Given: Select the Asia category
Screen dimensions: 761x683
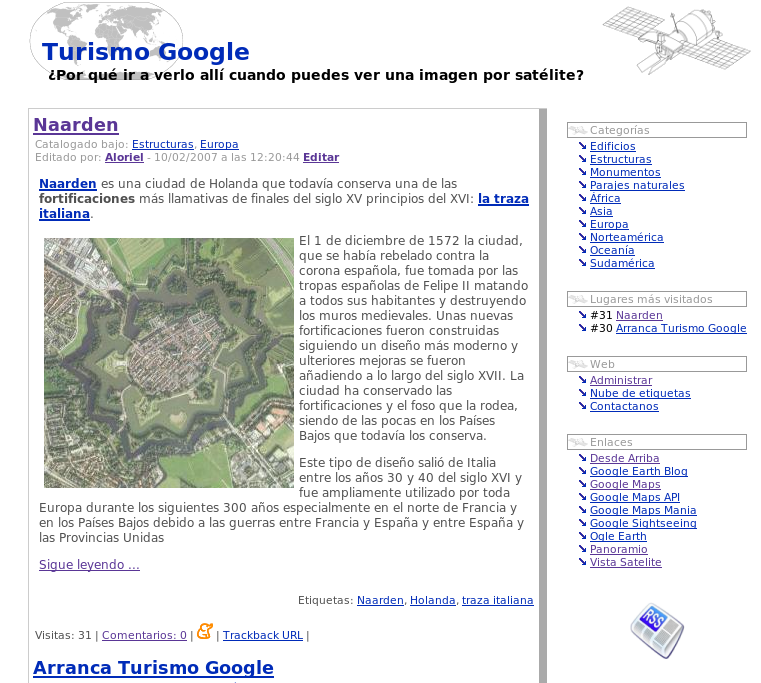Looking at the screenshot, I should 601,211.
